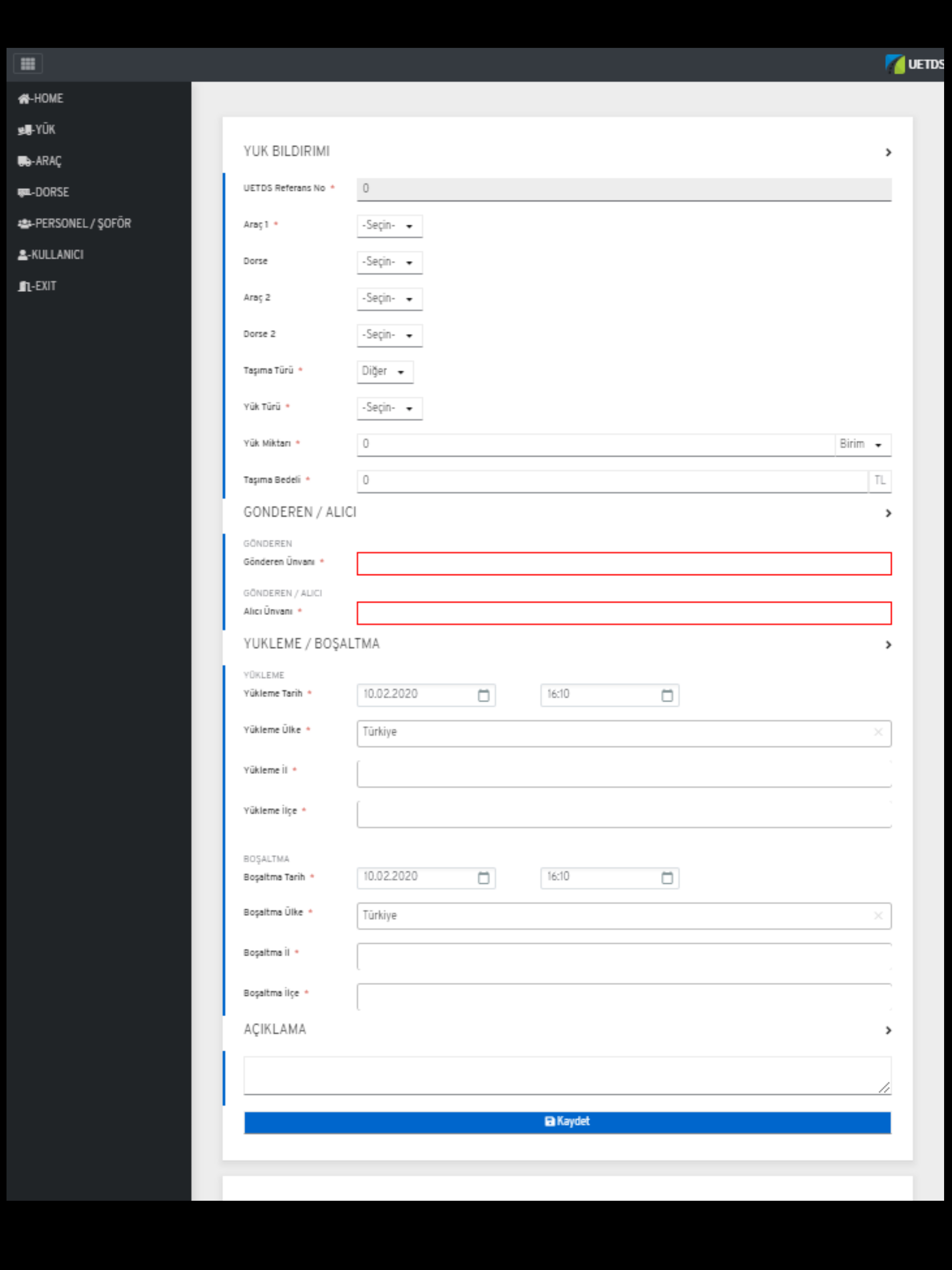Open the Dorse 2 dropdown
The image size is (952, 1270).
coord(389,335)
